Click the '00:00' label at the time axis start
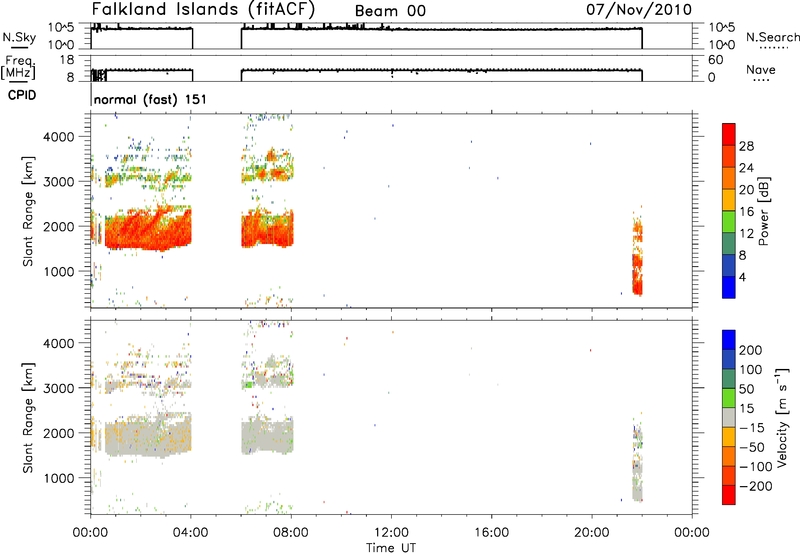This screenshot has width=800, height=554. point(91,533)
